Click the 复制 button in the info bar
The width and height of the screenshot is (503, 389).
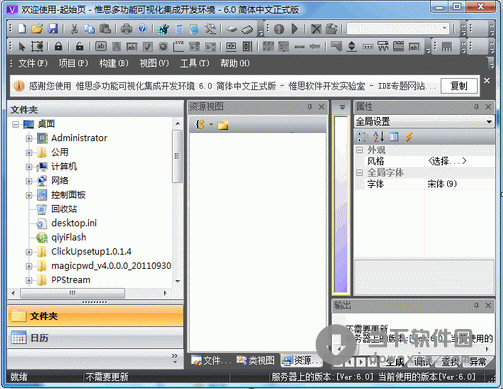459,86
